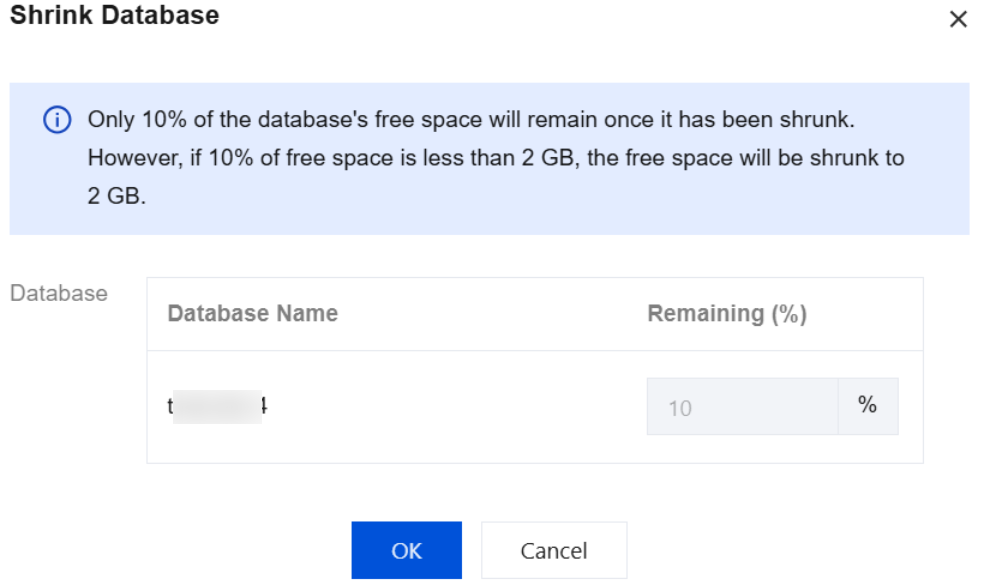Click the Shrink Database dialog title
Screen dimensions: 981x587
click(114, 16)
